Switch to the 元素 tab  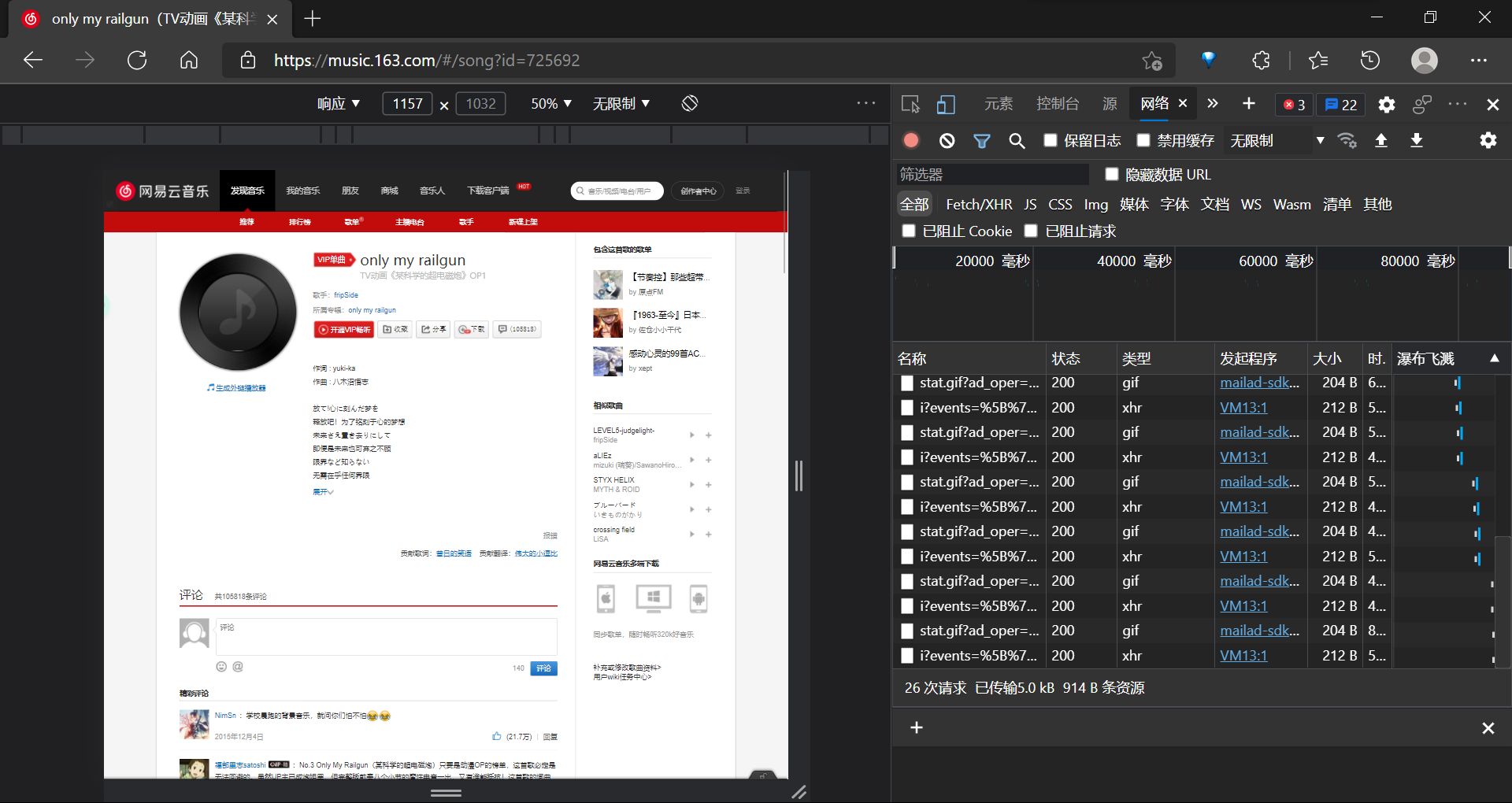pos(999,104)
